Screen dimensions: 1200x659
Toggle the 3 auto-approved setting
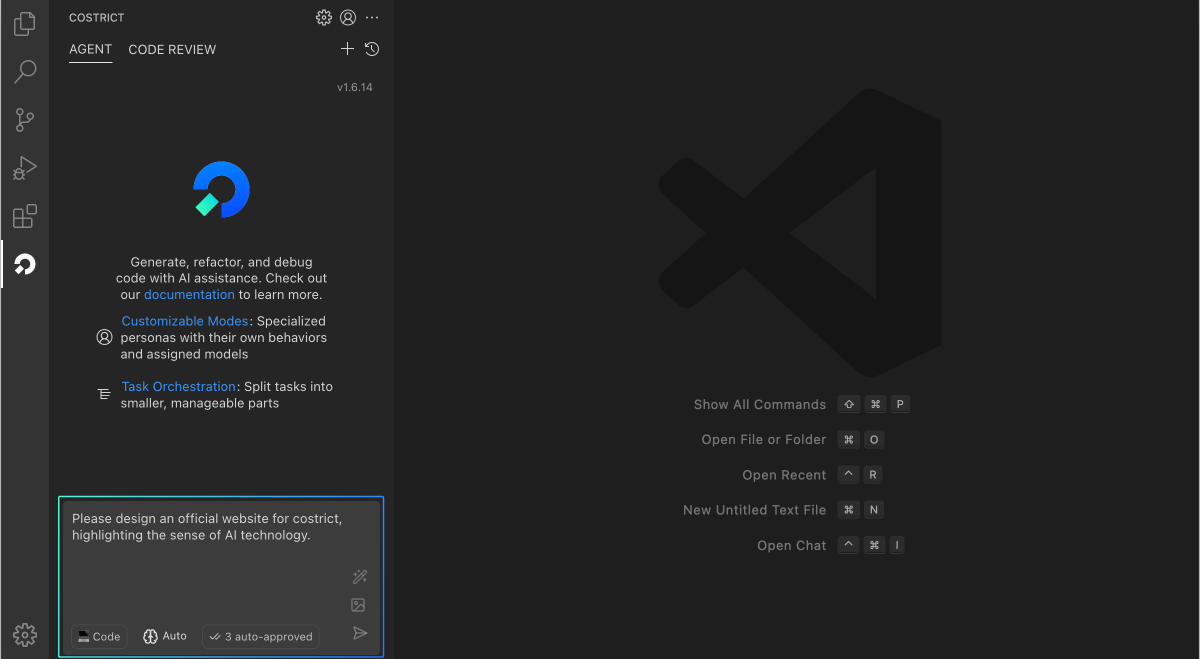coord(260,636)
